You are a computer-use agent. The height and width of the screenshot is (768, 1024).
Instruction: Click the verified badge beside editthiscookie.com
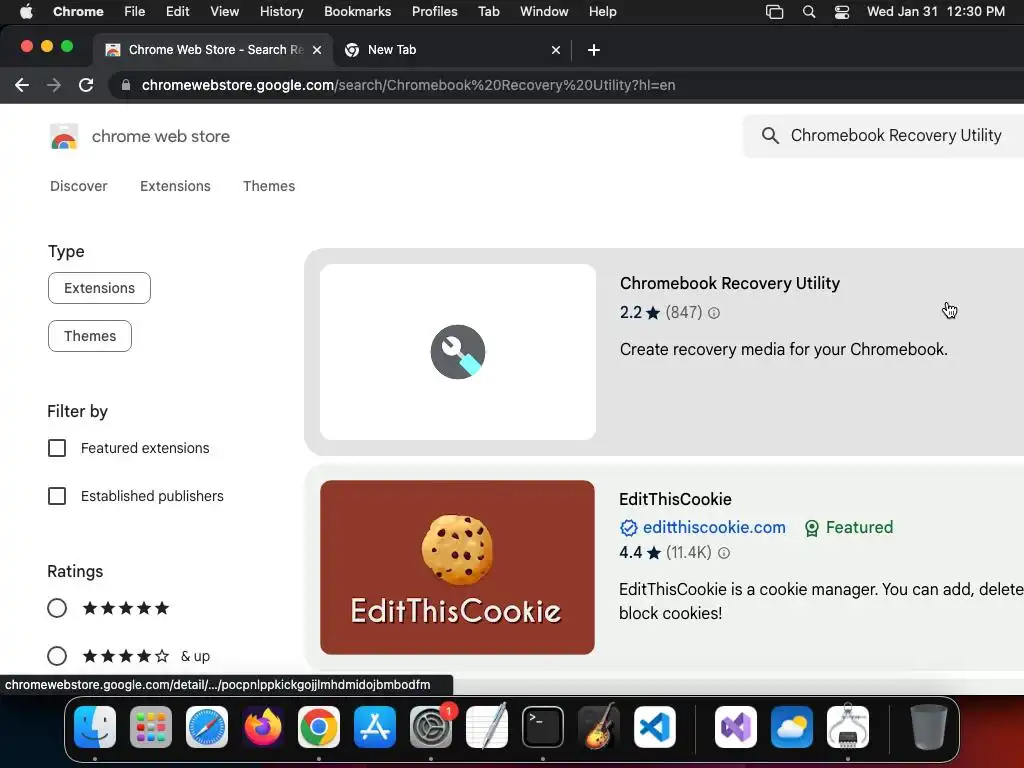coord(628,528)
